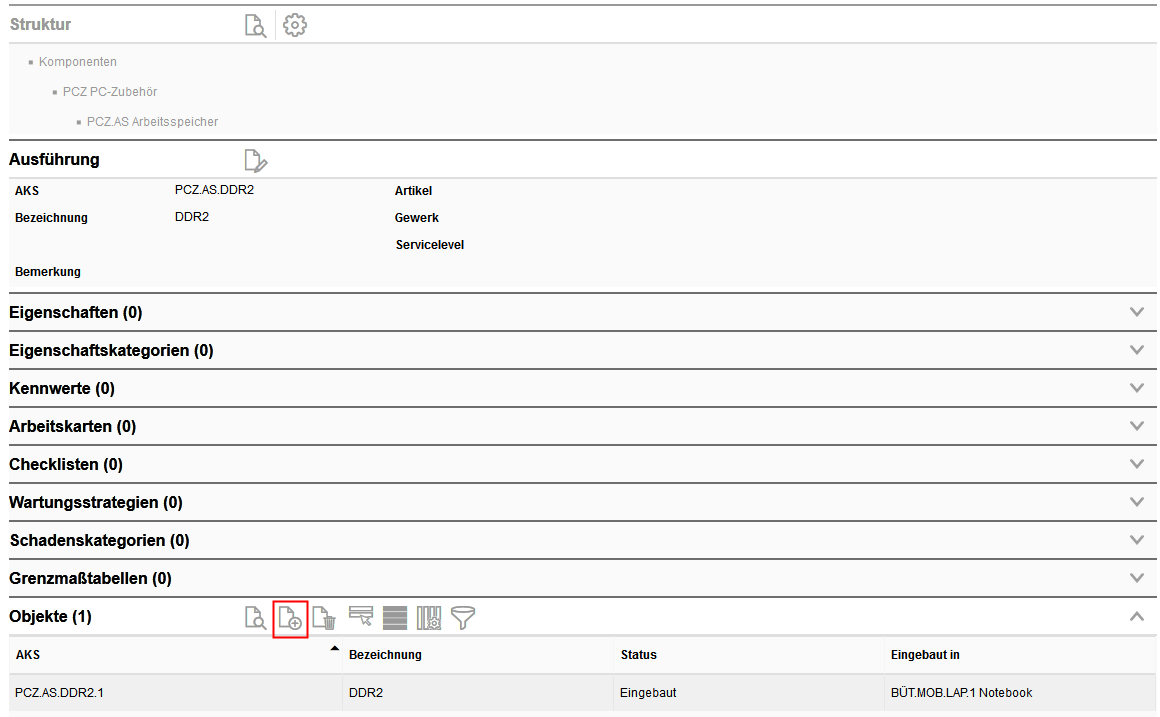Click the edit icon next to Ausführung
The image size is (1160, 717).
pos(256,160)
